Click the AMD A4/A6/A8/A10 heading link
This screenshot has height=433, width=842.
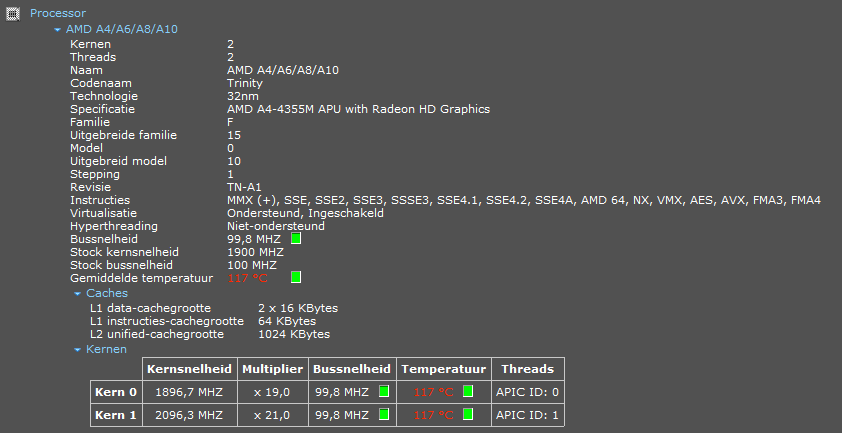pos(122,29)
